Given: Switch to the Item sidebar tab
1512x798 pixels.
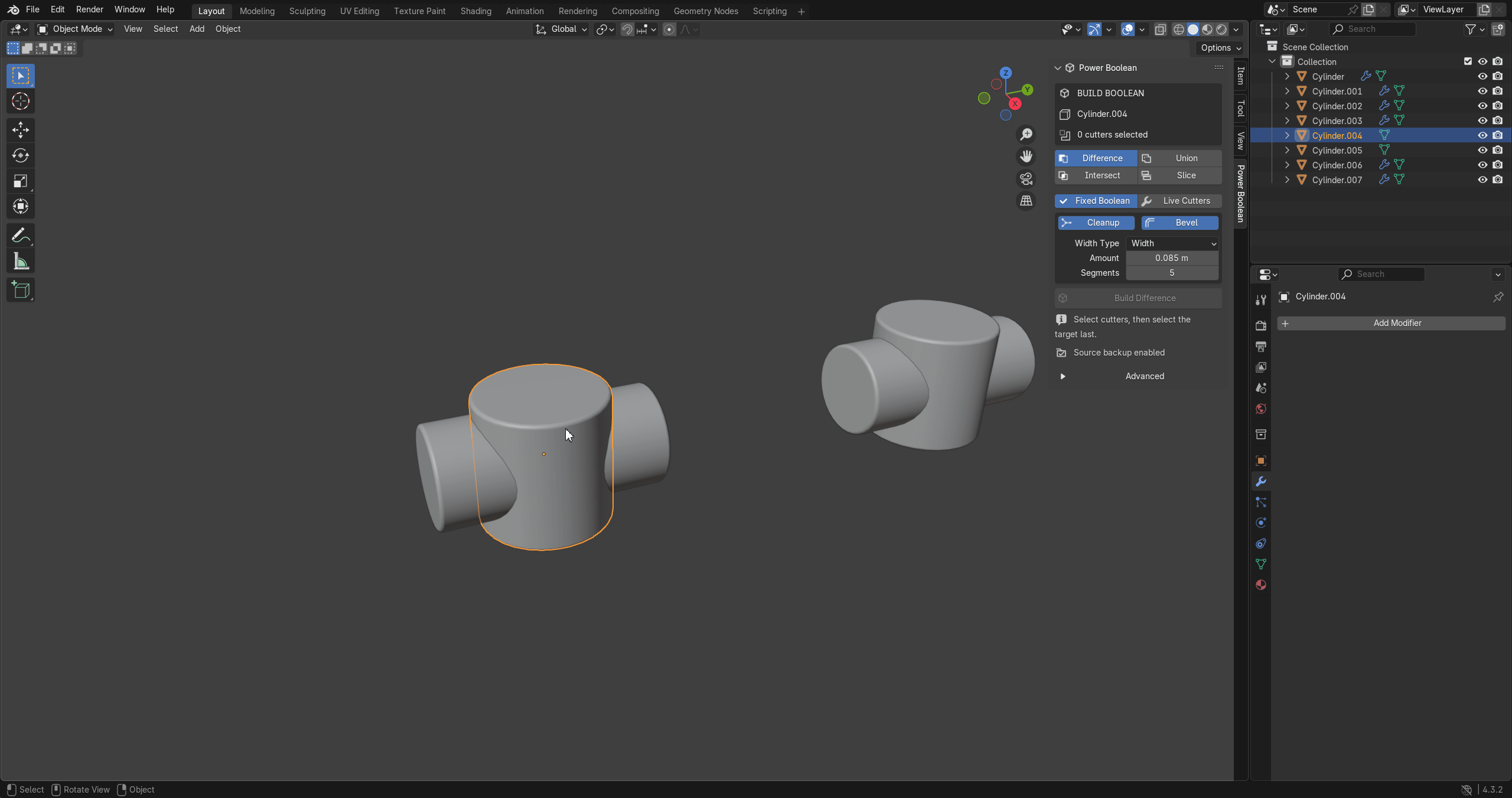Looking at the screenshot, I should (x=1241, y=75).
